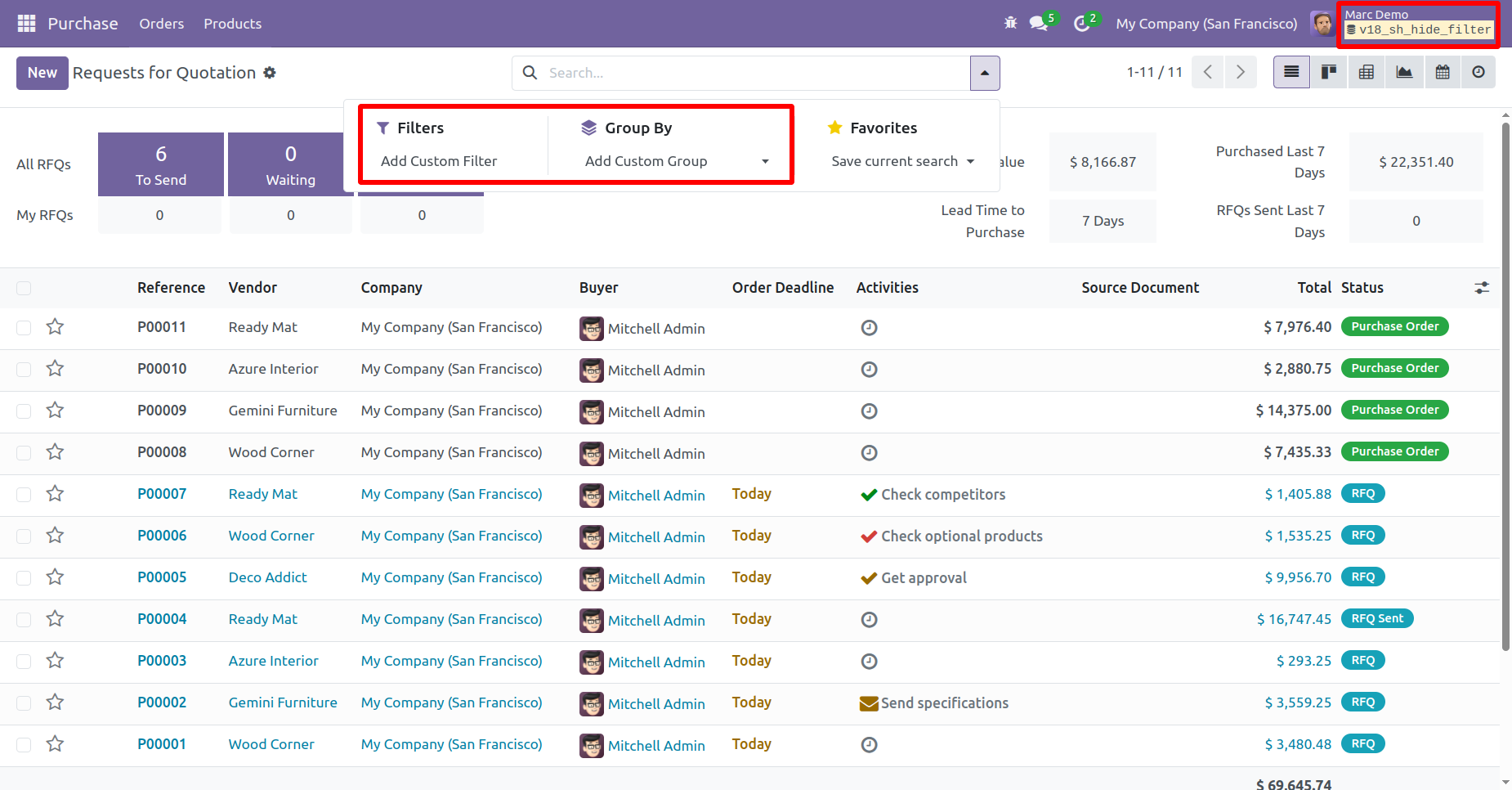Click green check activity for P00007
Screen dimensions: 1512x790
tap(869, 495)
